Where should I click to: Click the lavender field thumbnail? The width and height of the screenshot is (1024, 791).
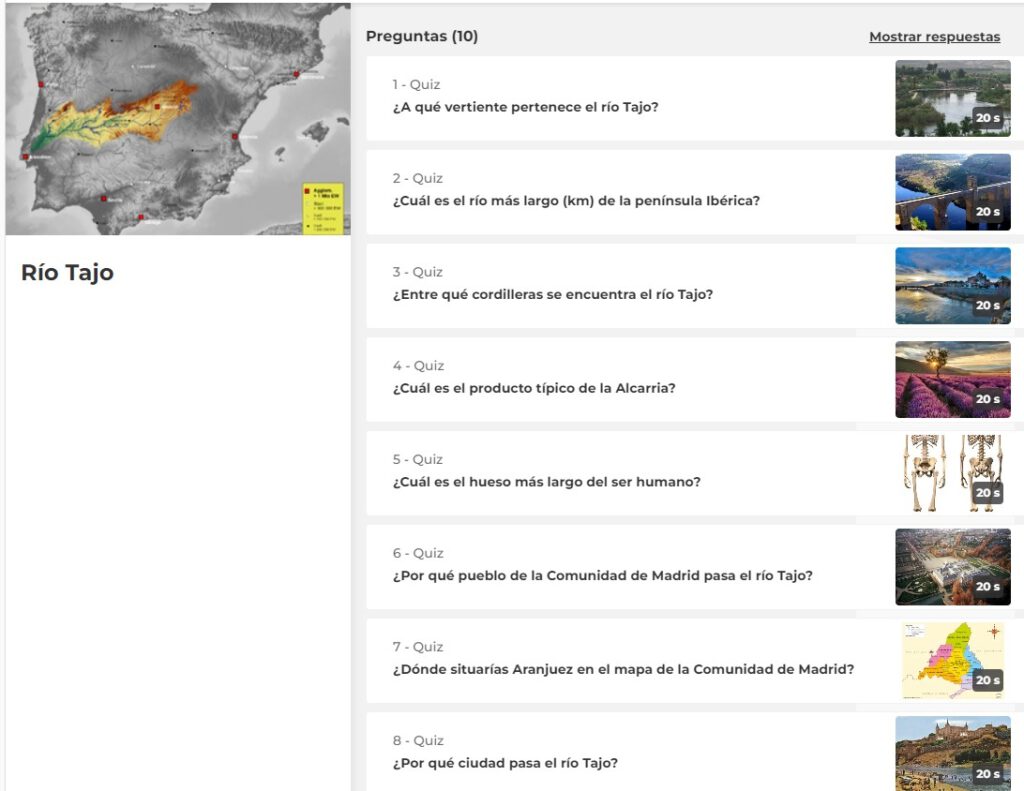[952, 379]
